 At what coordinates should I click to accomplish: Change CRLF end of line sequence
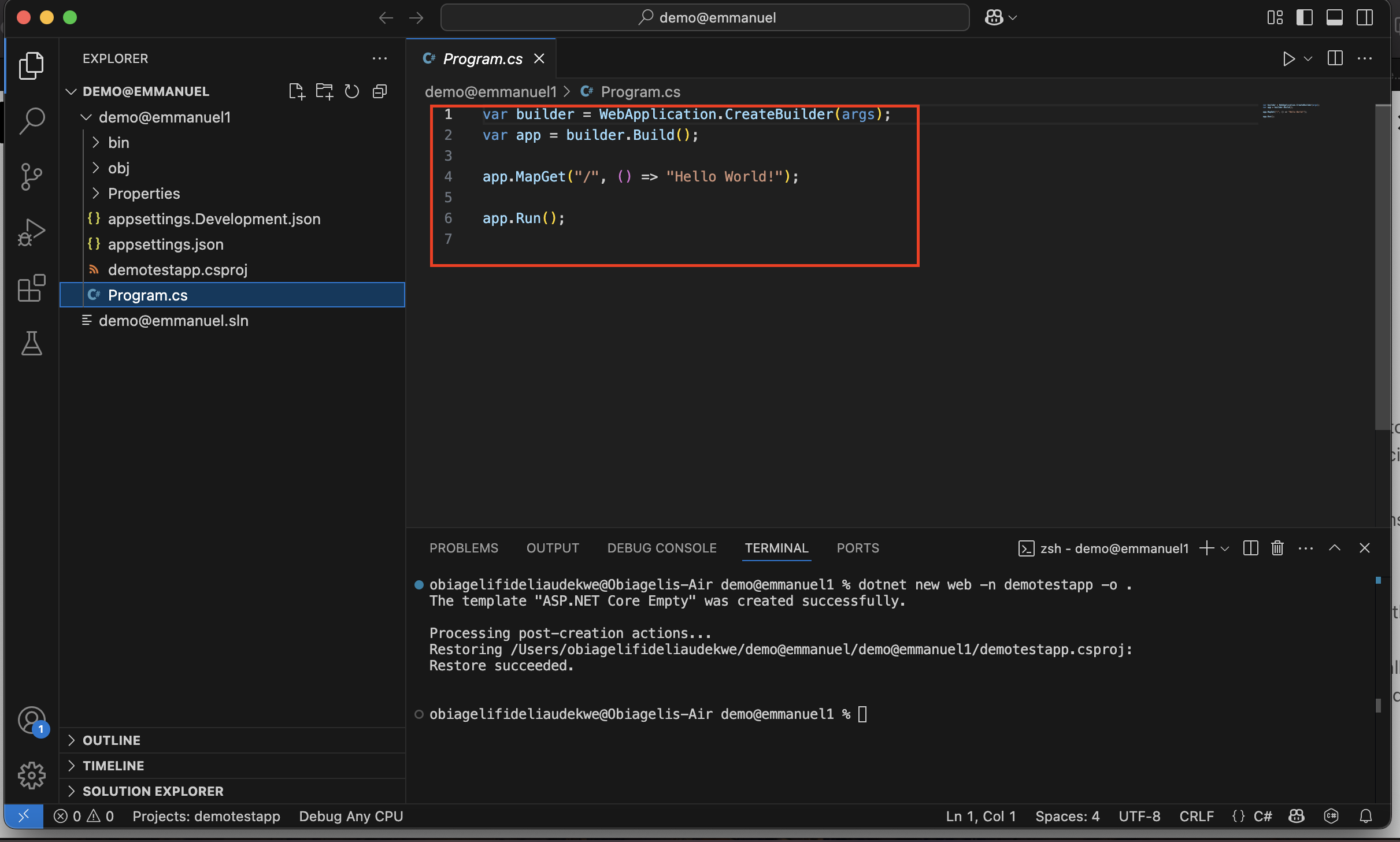1197,816
